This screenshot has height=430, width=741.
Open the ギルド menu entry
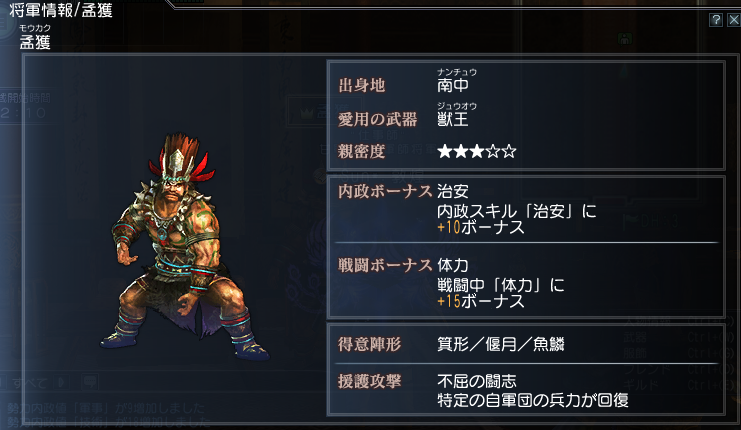[x=640, y=385]
